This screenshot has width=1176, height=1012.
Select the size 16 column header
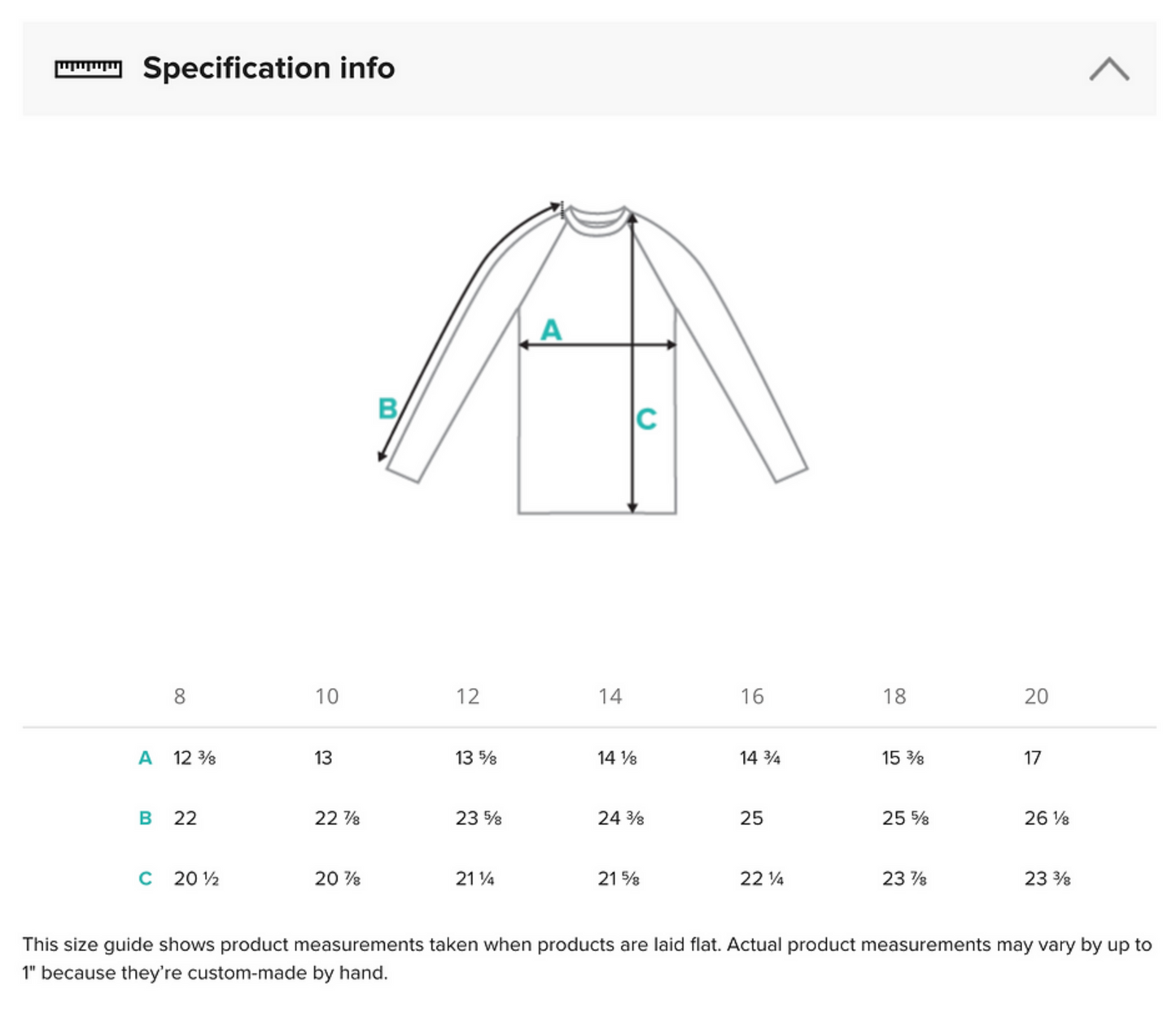(751, 696)
